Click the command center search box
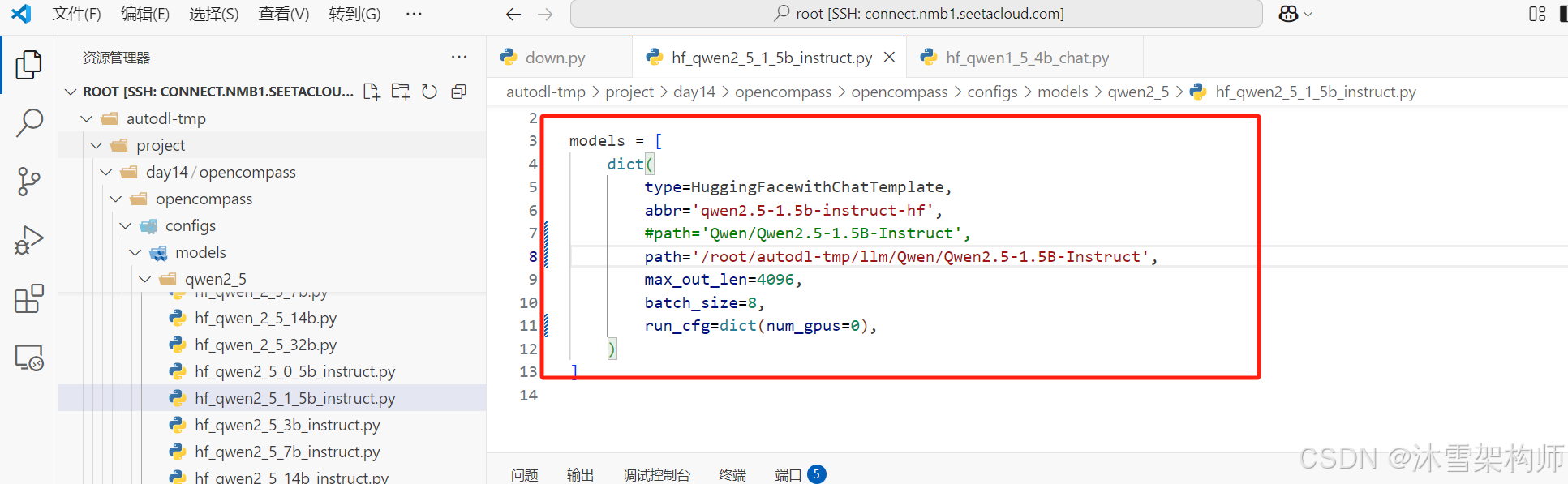 pos(917,14)
